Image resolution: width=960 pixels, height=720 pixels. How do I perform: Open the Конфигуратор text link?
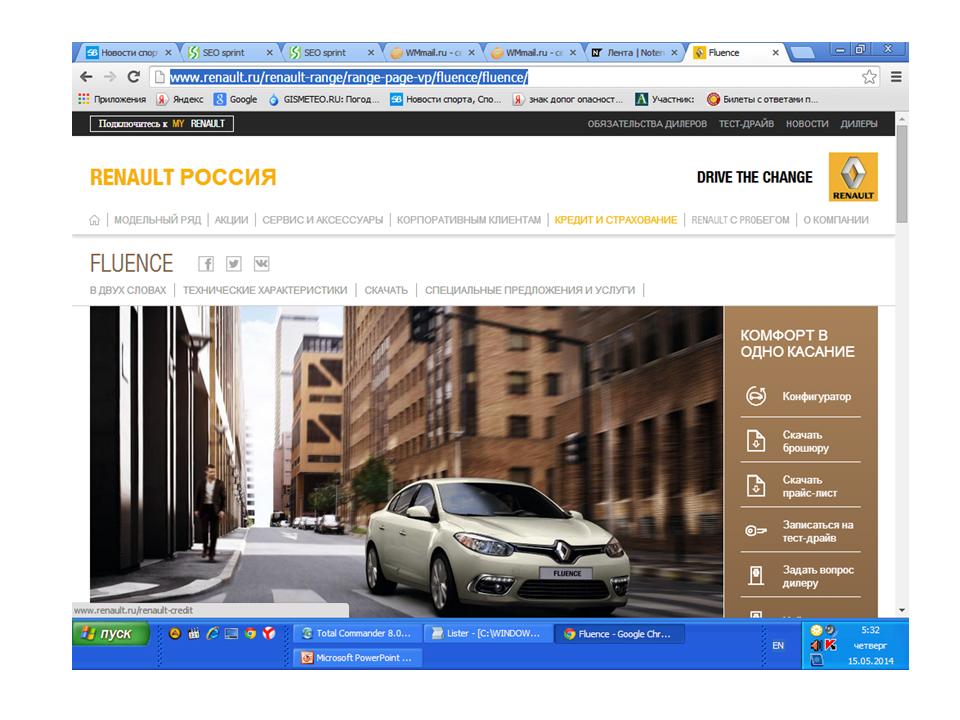817,396
